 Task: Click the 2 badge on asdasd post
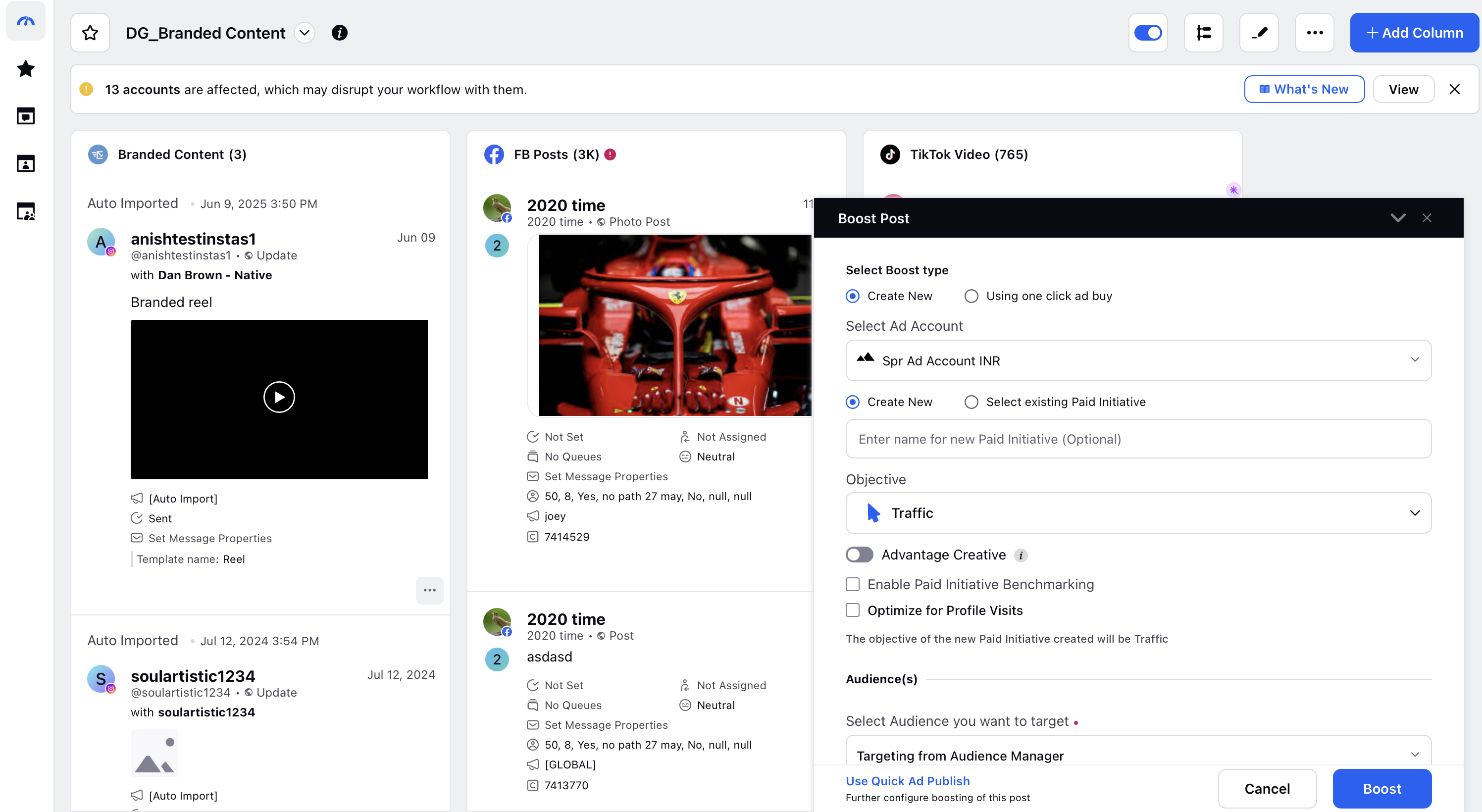[x=497, y=659]
